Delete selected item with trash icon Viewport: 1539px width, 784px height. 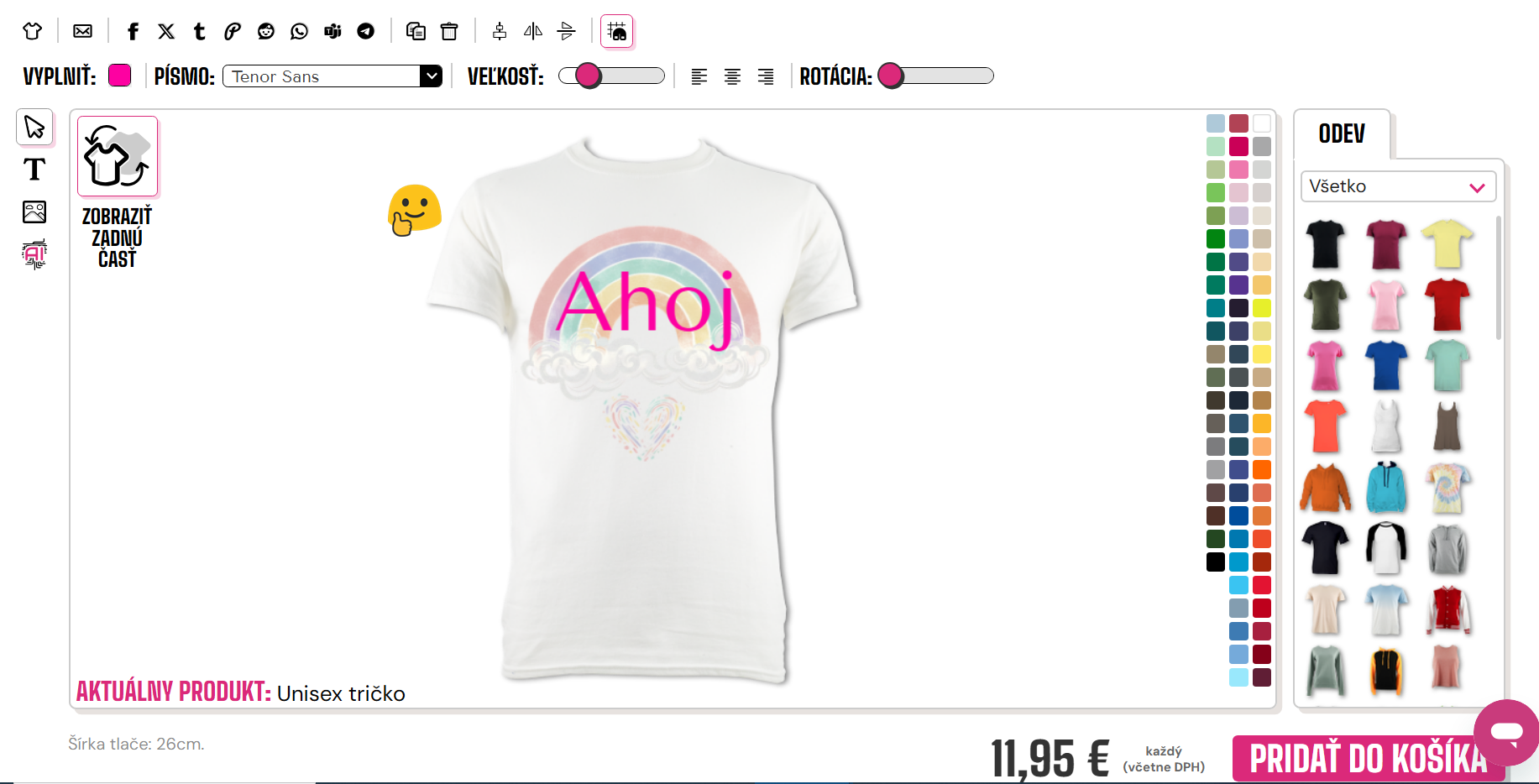click(x=450, y=32)
